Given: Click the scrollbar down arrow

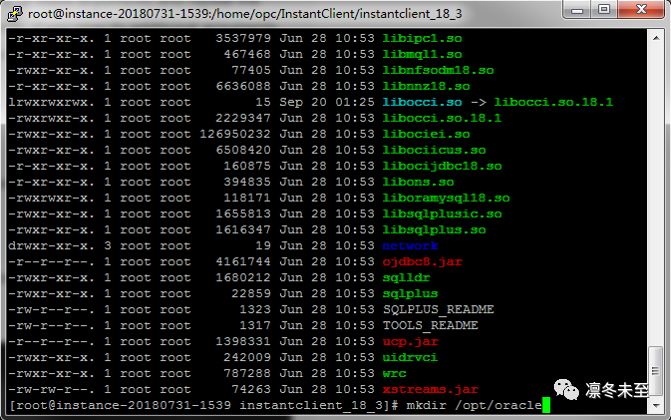Looking at the screenshot, I should (656, 405).
